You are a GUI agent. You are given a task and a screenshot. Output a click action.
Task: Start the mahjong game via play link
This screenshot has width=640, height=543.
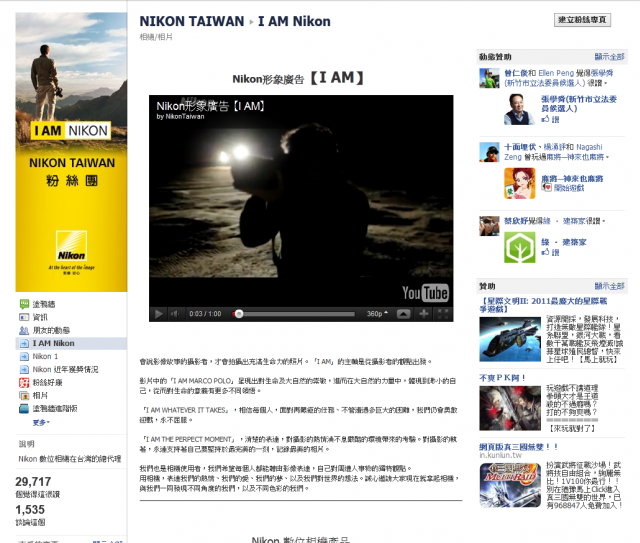(x=569, y=188)
